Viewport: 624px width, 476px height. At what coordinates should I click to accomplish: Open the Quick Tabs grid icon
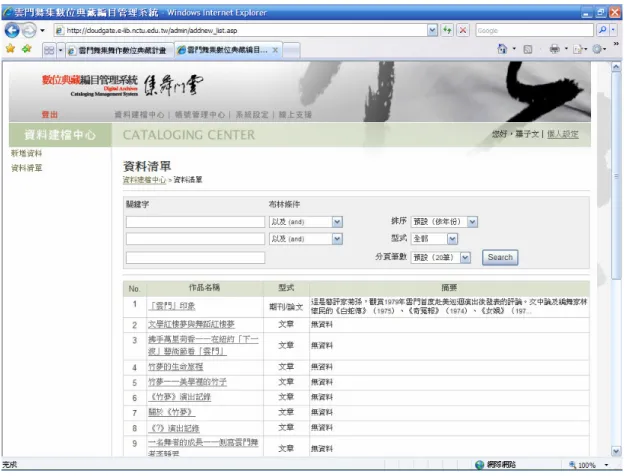(x=49, y=50)
